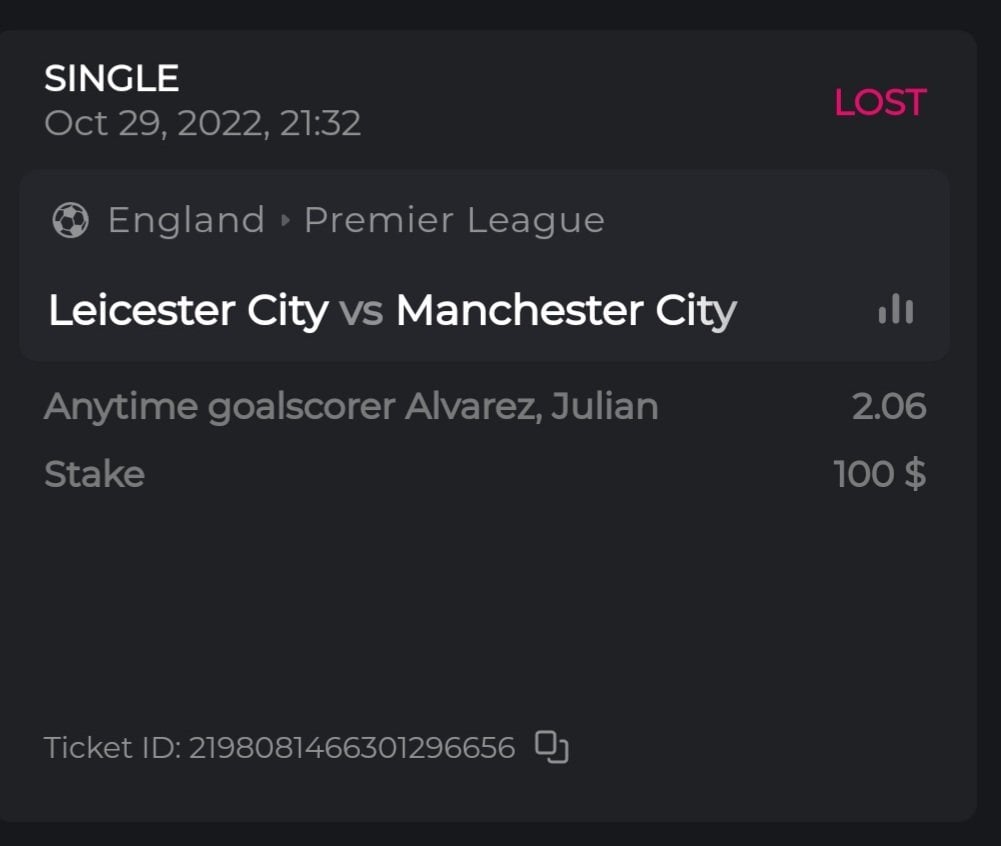1001x846 pixels.
Task: Click the LOST bet status label
Action: [x=880, y=102]
